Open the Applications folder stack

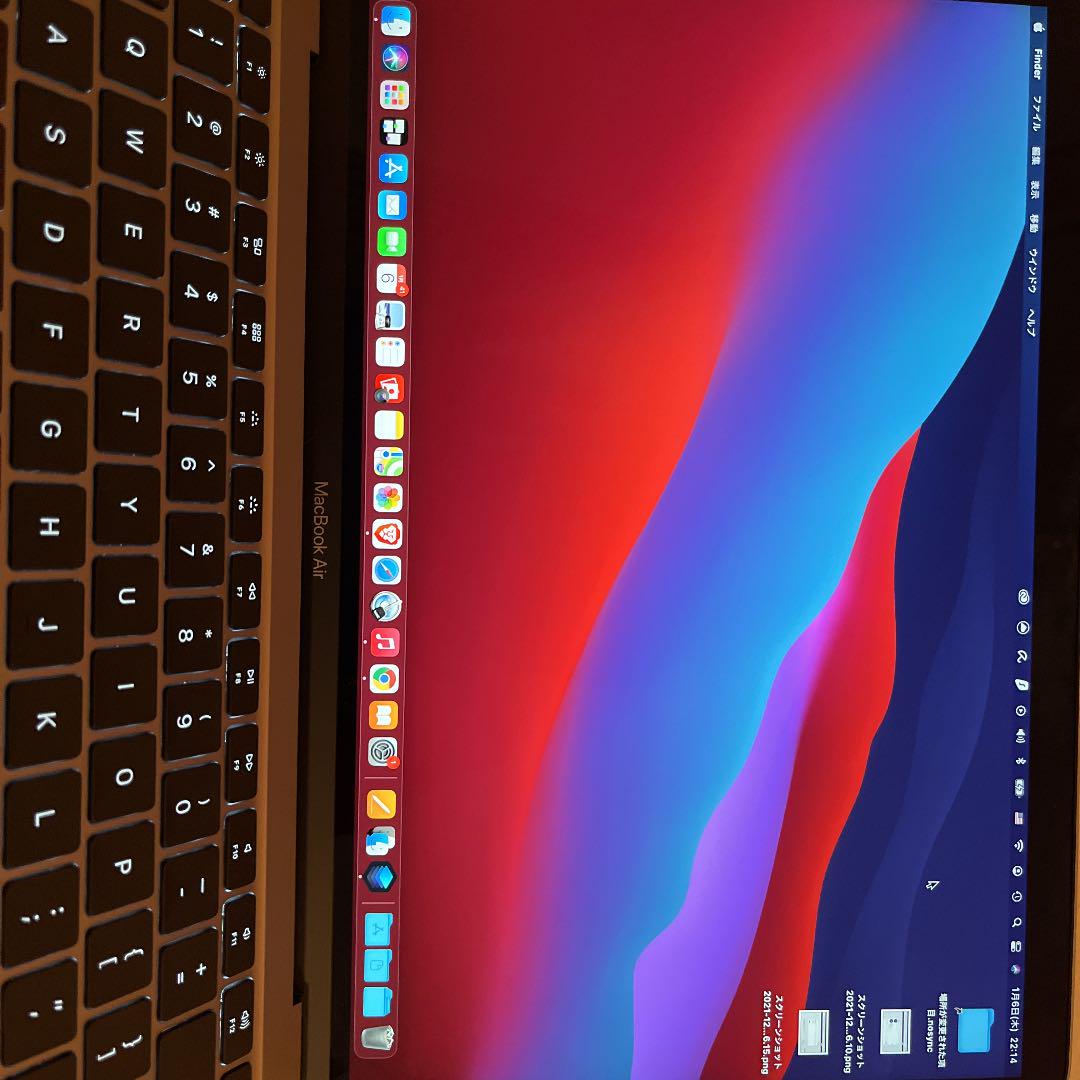(378, 930)
